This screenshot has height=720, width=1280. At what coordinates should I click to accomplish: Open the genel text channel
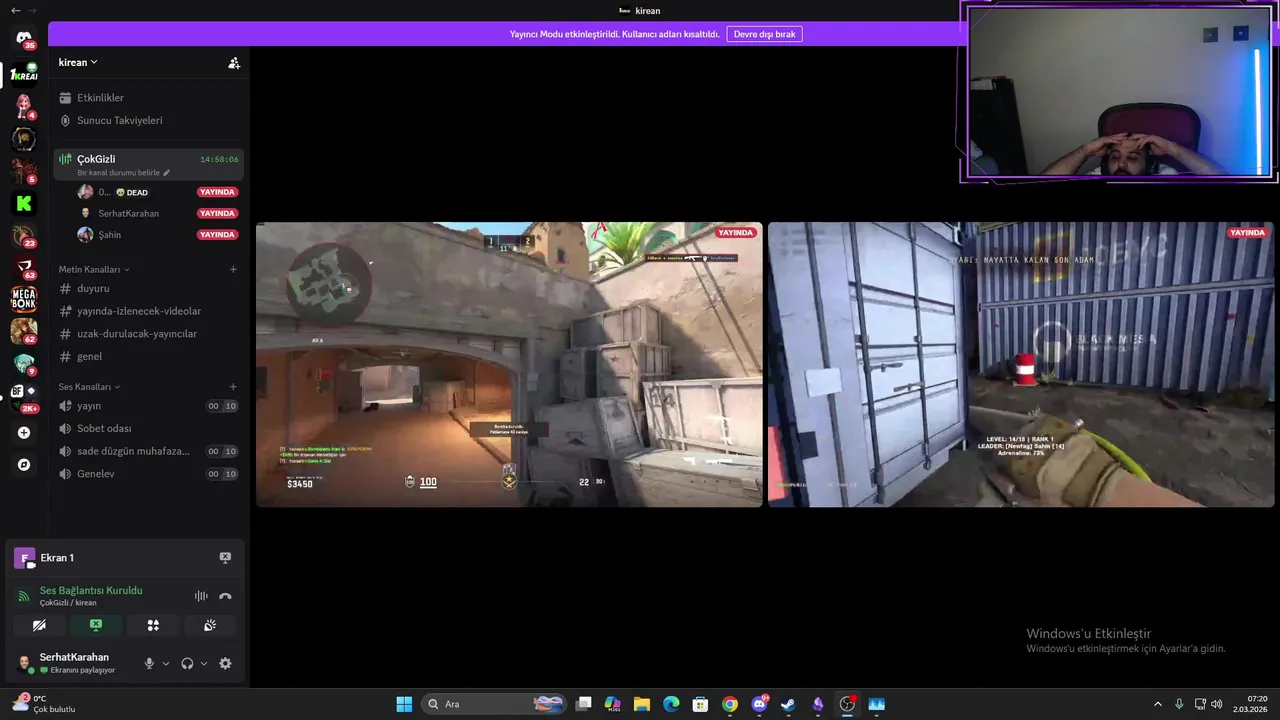click(x=148, y=356)
